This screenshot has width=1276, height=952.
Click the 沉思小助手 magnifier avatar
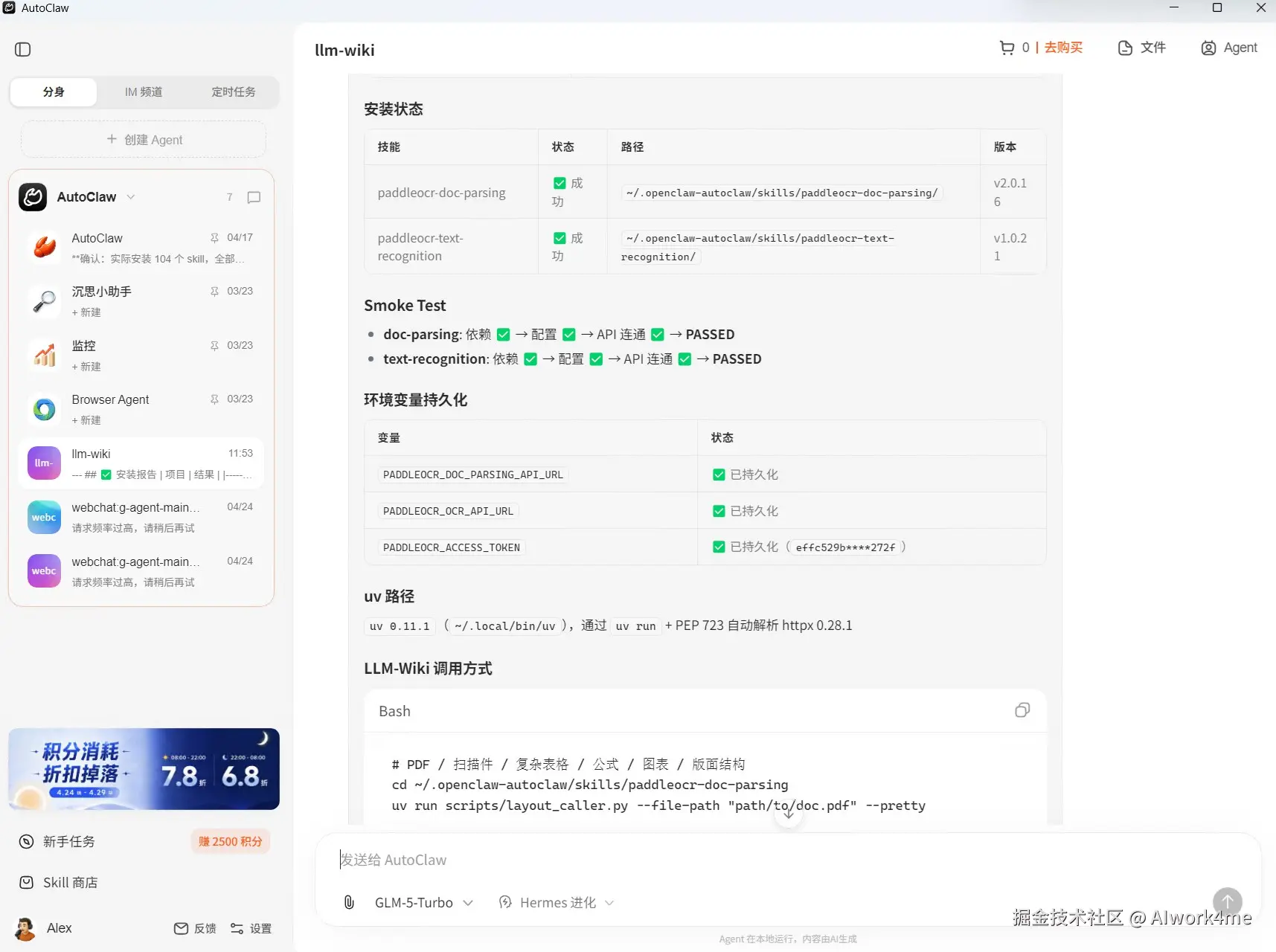(x=44, y=301)
